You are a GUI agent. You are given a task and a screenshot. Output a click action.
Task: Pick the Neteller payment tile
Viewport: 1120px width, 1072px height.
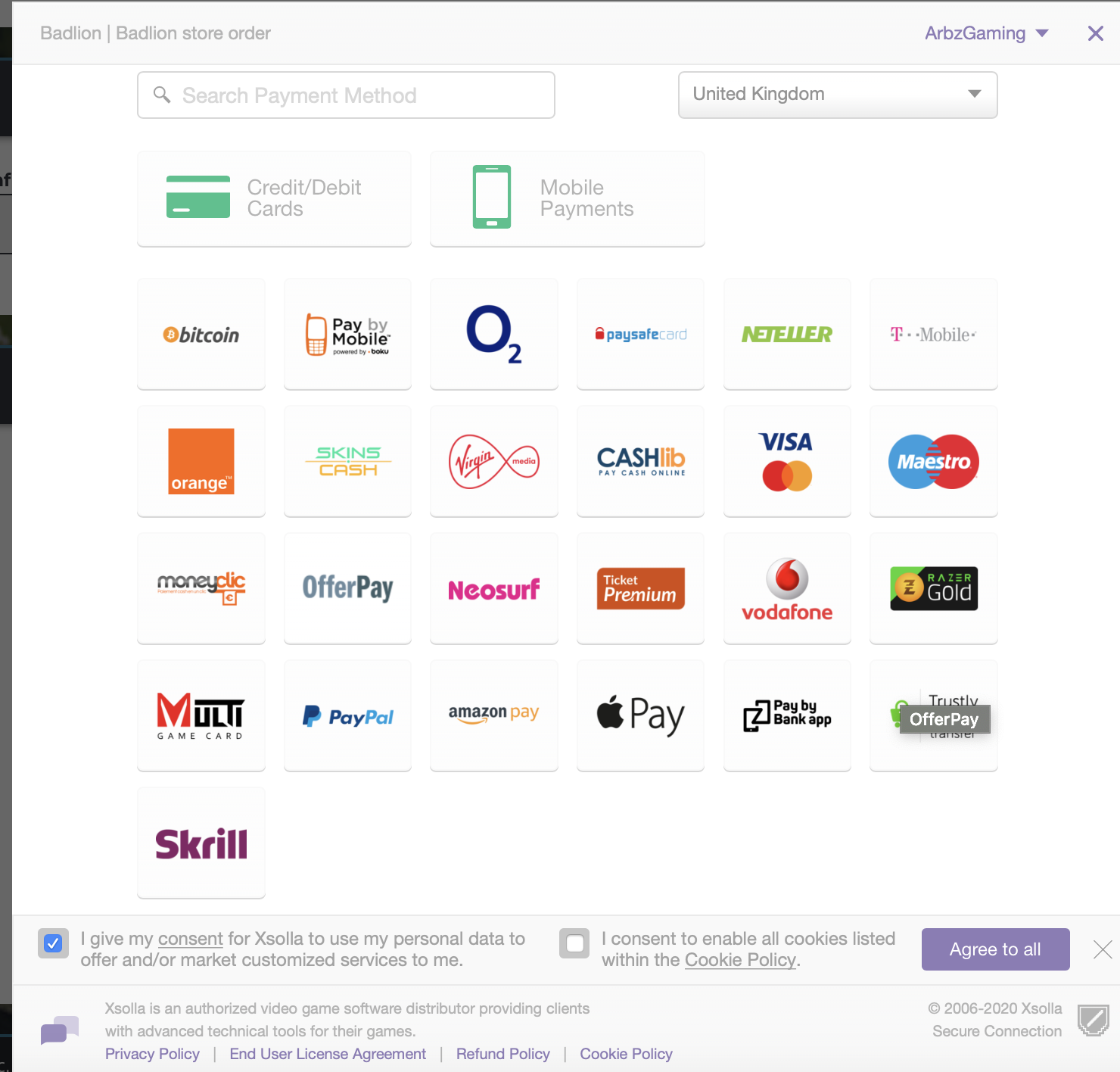(x=787, y=334)
